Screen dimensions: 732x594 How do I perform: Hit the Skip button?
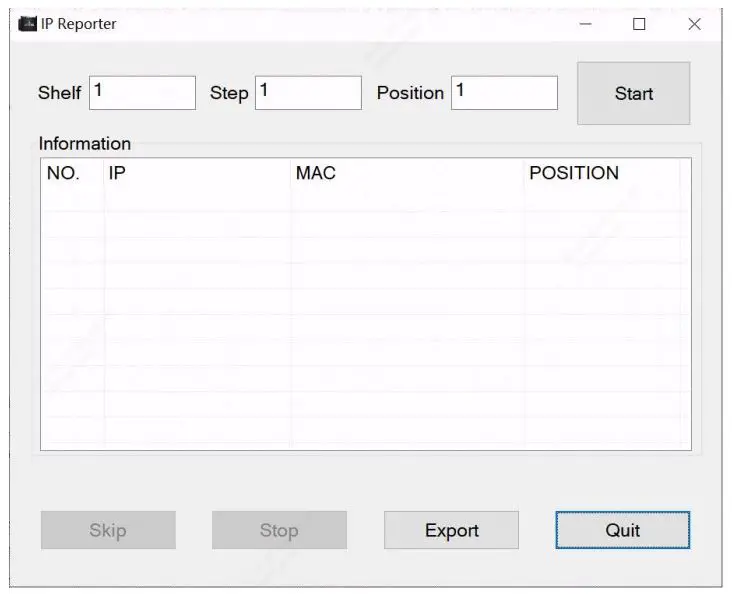[108, 530]
